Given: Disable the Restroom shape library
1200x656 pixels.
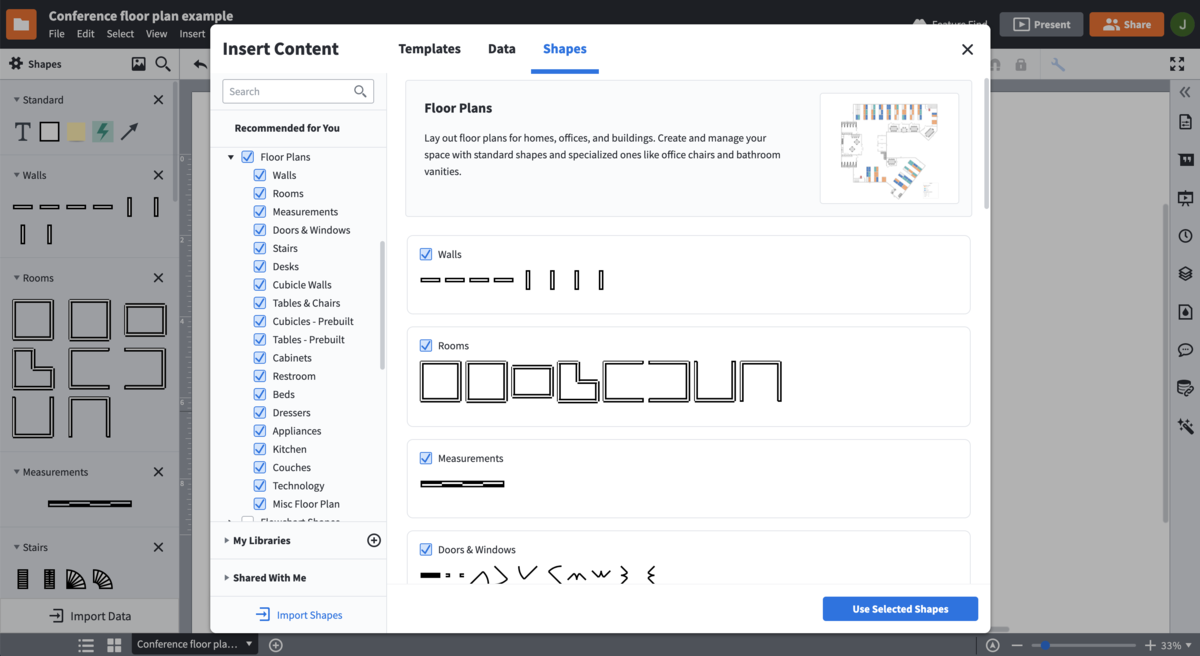Looking at the screenshot, I should (x=259, y=375).
